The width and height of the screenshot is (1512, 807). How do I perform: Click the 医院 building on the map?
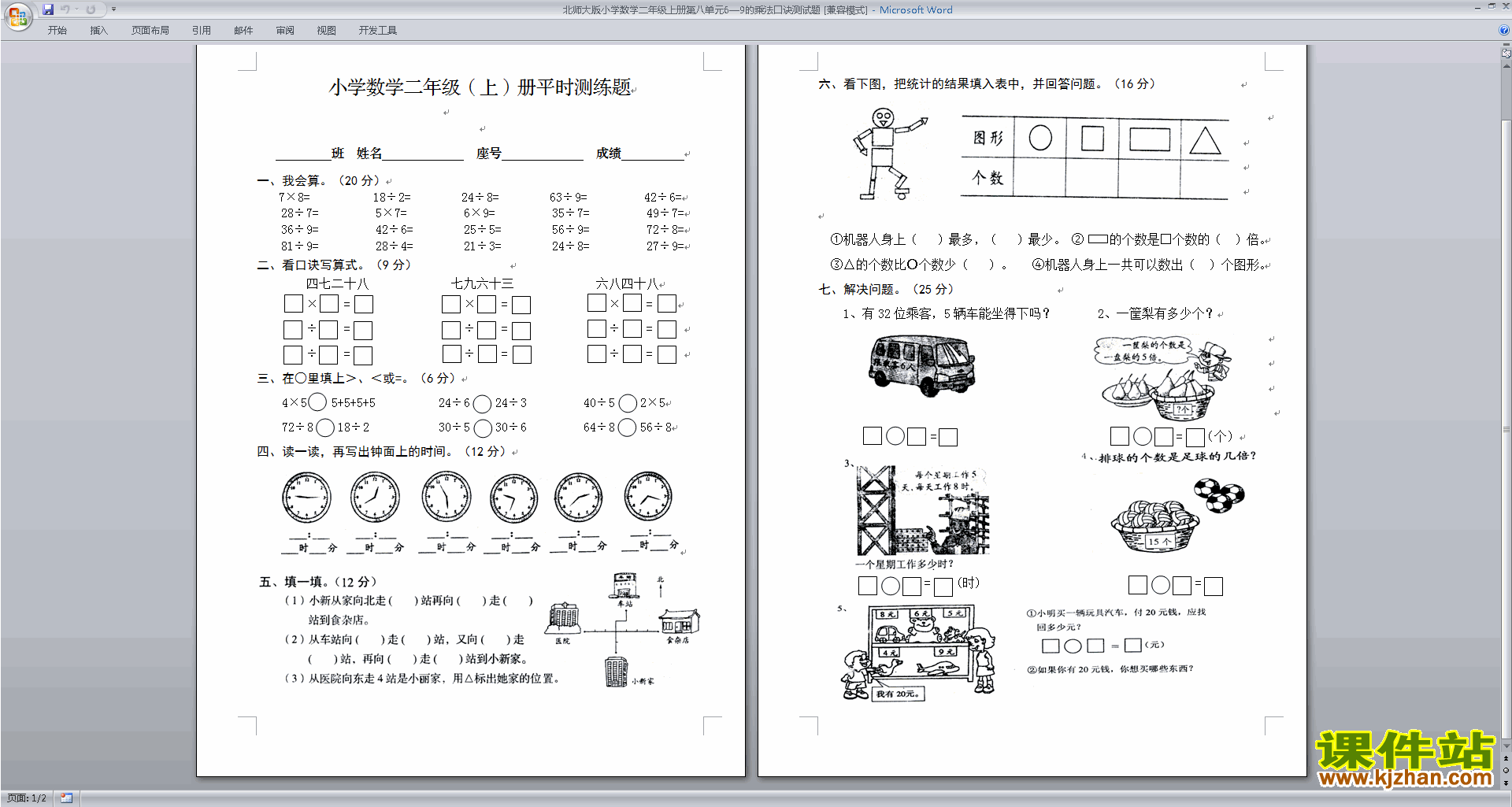564,618
